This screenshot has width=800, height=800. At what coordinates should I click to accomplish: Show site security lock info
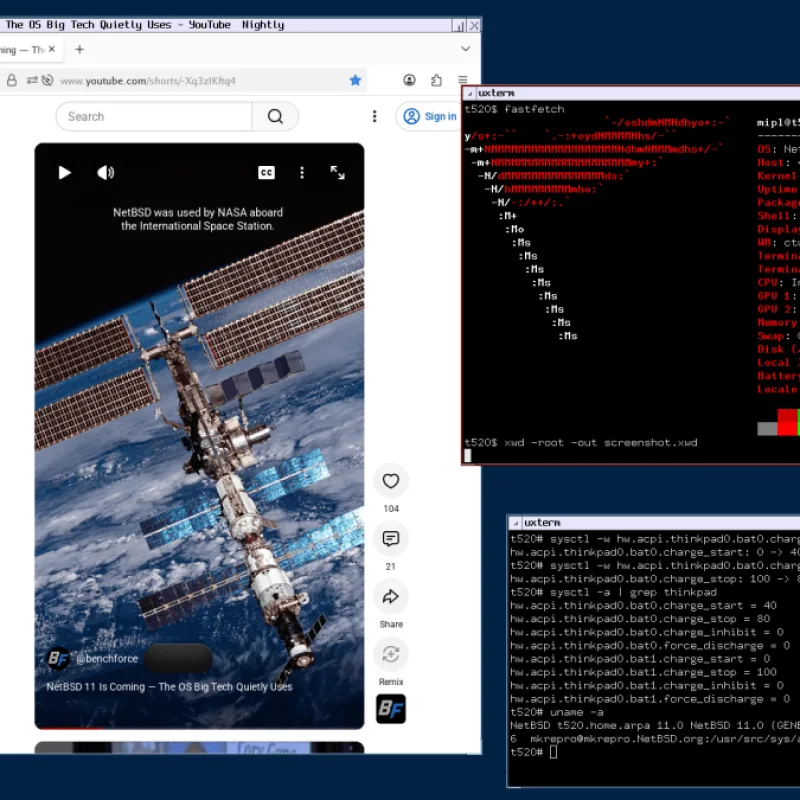(x=12, y=80)
